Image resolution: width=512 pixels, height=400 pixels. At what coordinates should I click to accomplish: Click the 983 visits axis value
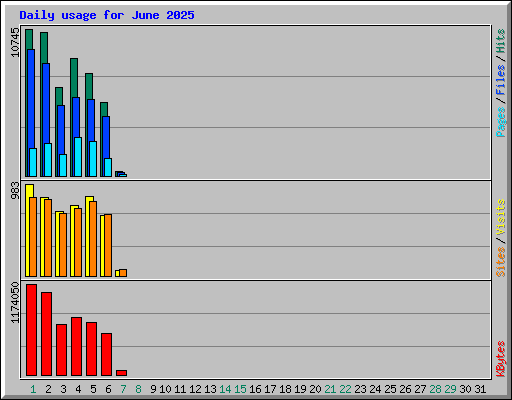(x=15, y=190)
